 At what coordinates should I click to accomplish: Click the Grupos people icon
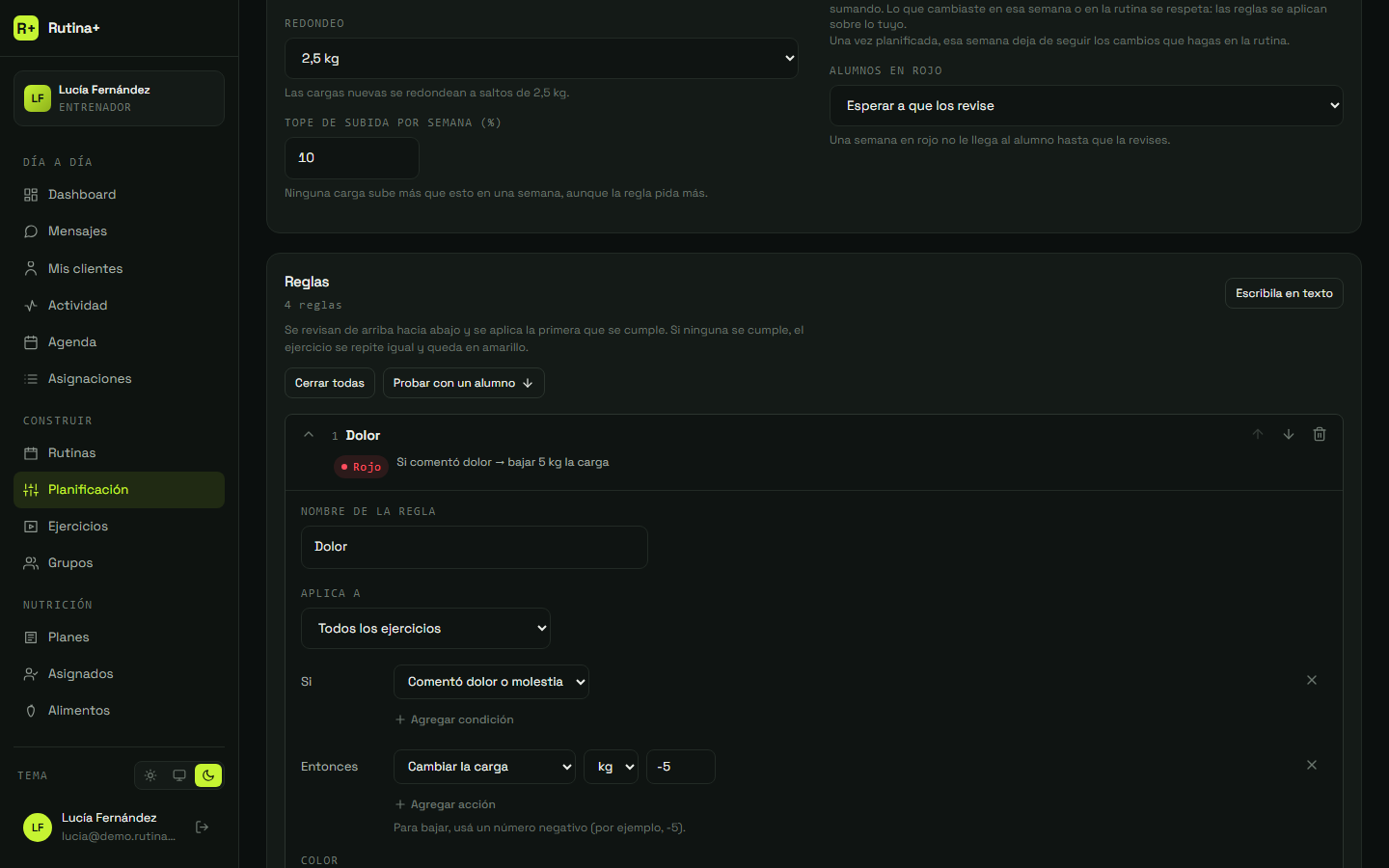(31, 563)
